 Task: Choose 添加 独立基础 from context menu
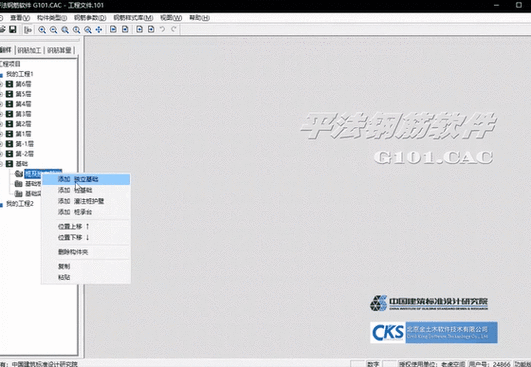86,179
